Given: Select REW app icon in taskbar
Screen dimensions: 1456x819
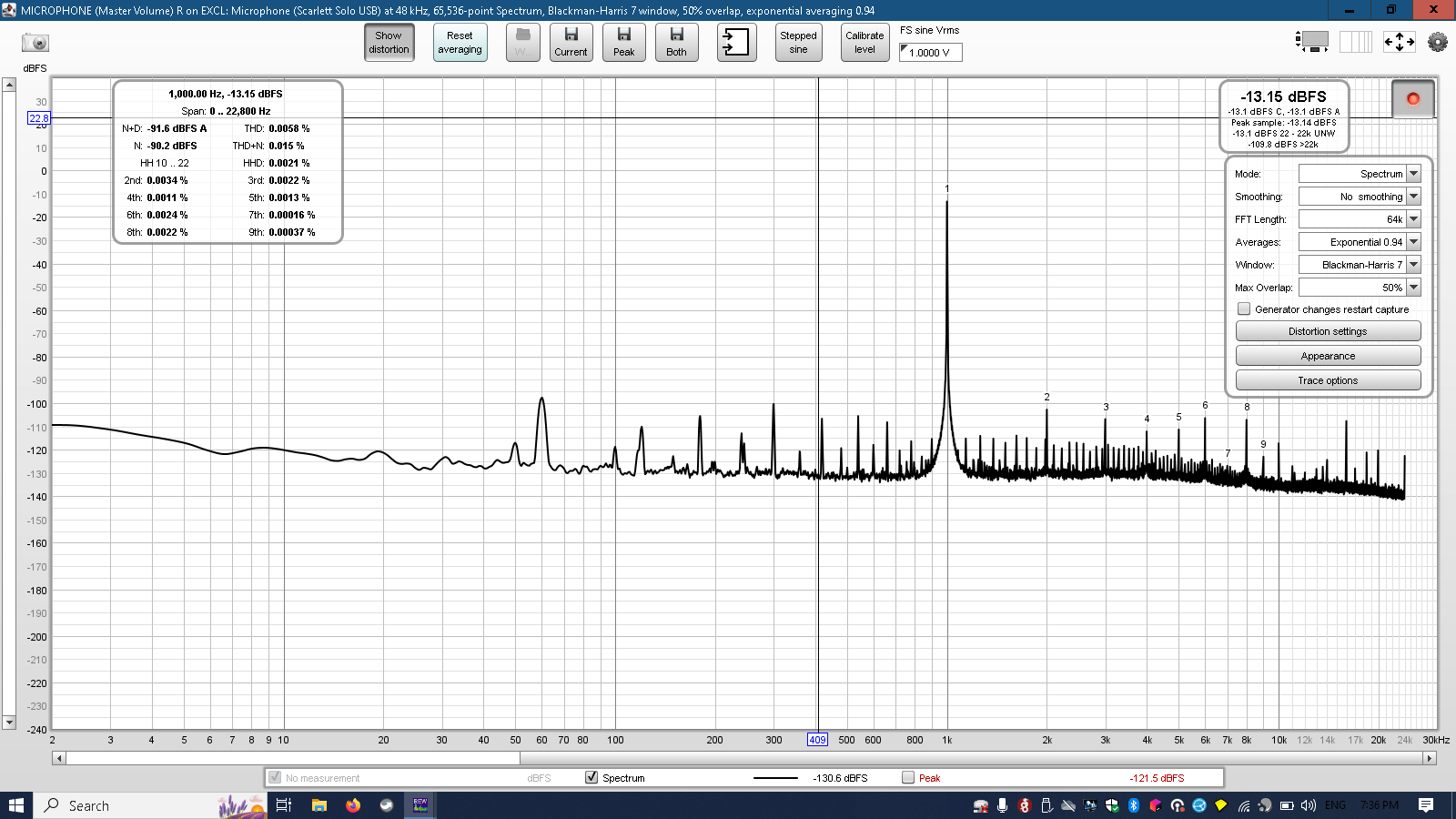Looking at the screenshot, I should click(x=420, y=805).
